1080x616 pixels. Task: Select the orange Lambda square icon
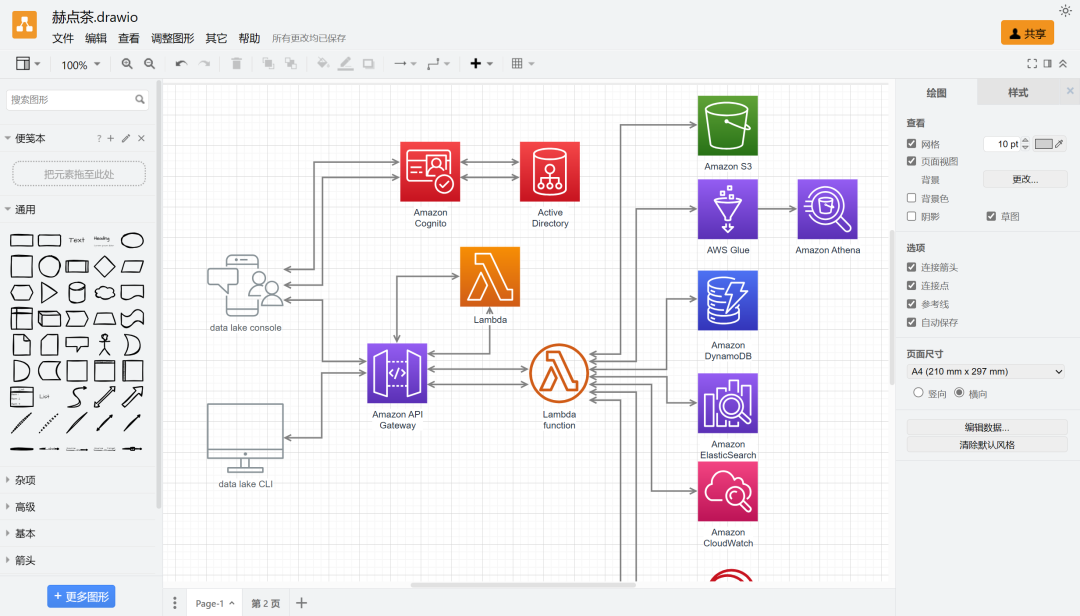coord(490,276)
